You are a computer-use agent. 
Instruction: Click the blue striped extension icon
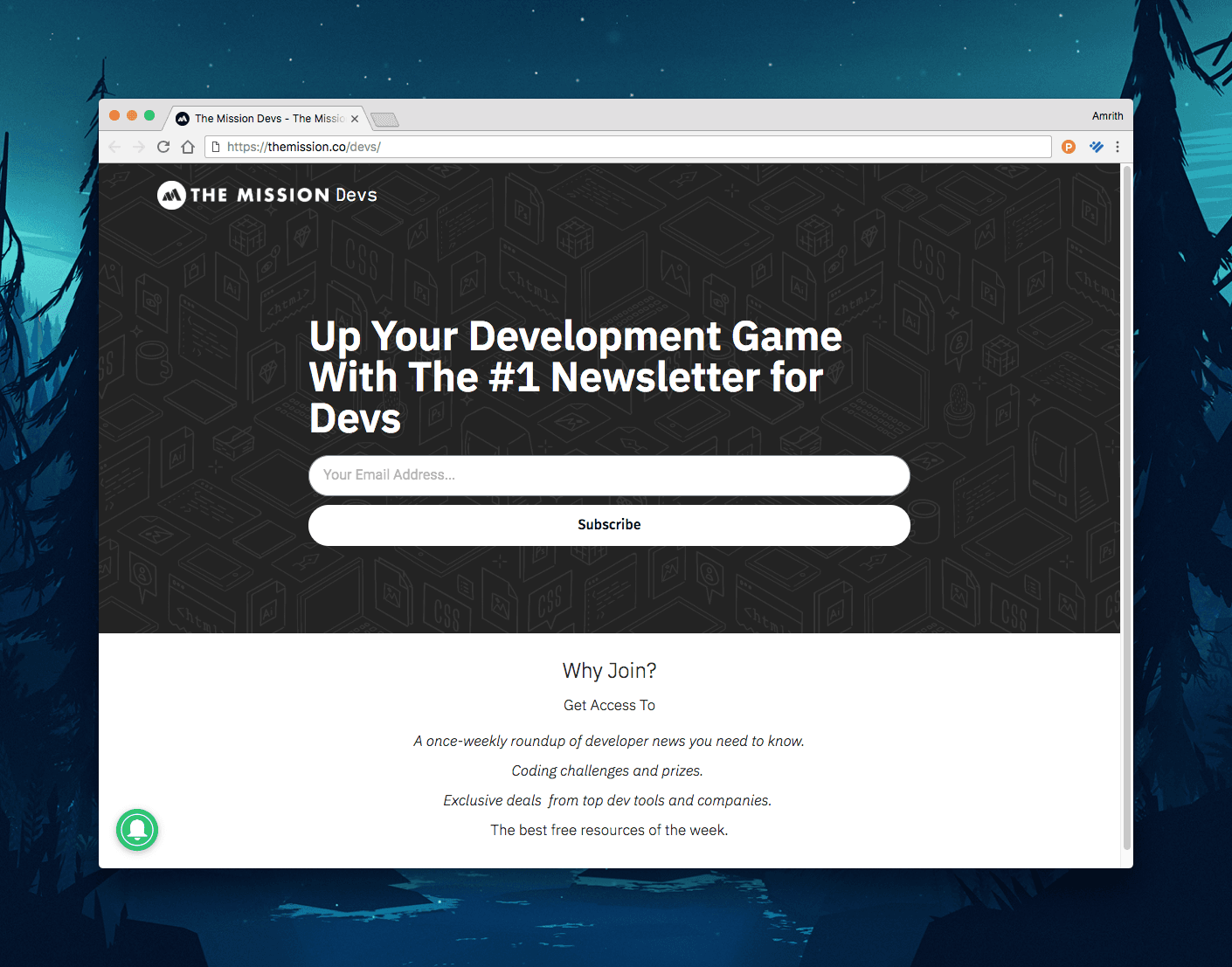[1096, 147]
